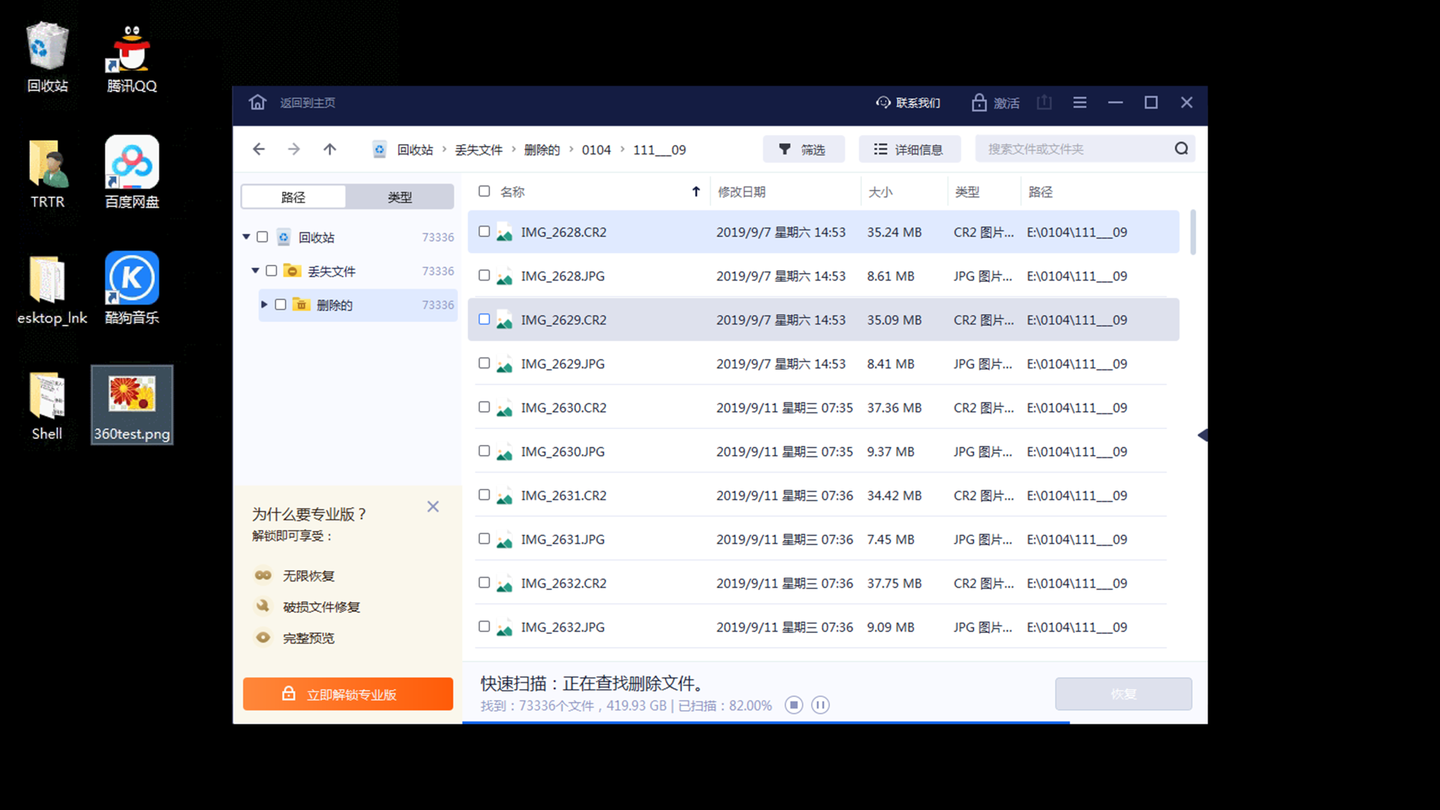Select the Shell folder on desktop
This screenshot has width=1440, height=810.
pyautogui.click(x=47, y=406)
